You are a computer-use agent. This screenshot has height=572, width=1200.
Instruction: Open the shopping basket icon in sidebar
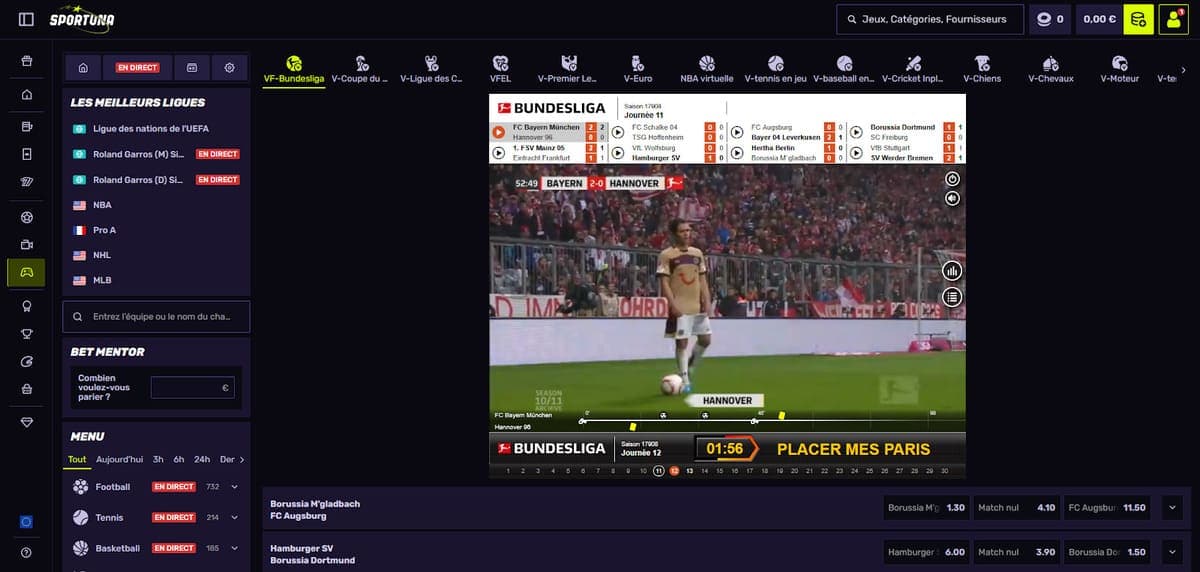[x=26, y=389]
